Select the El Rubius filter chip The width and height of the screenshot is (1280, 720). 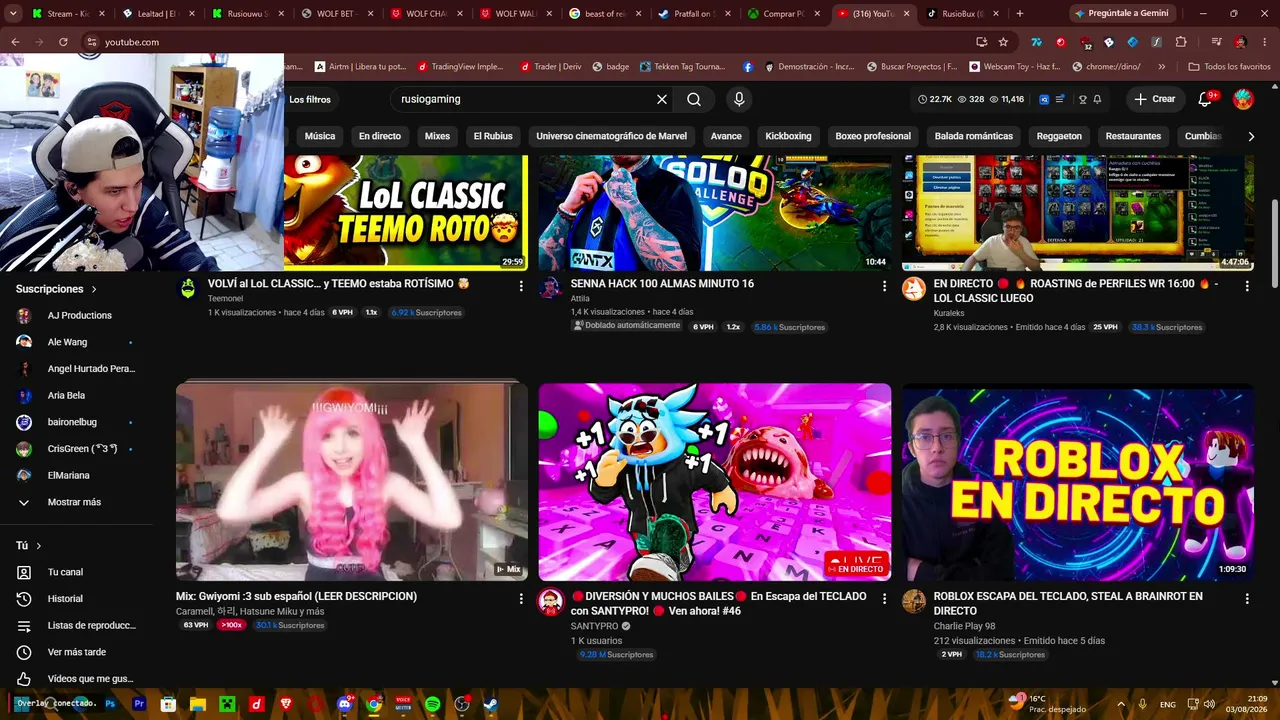[x=493, y=136]
